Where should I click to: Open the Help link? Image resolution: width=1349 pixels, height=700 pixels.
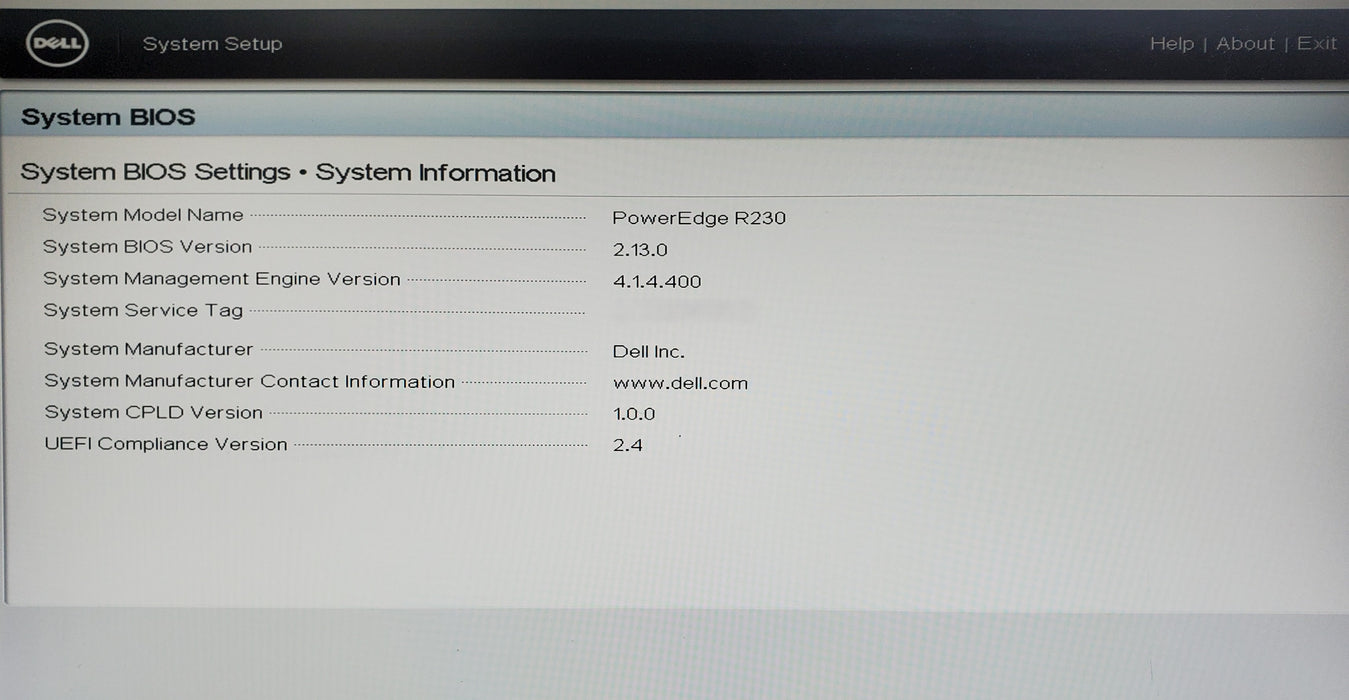(x=1171, y=44)
